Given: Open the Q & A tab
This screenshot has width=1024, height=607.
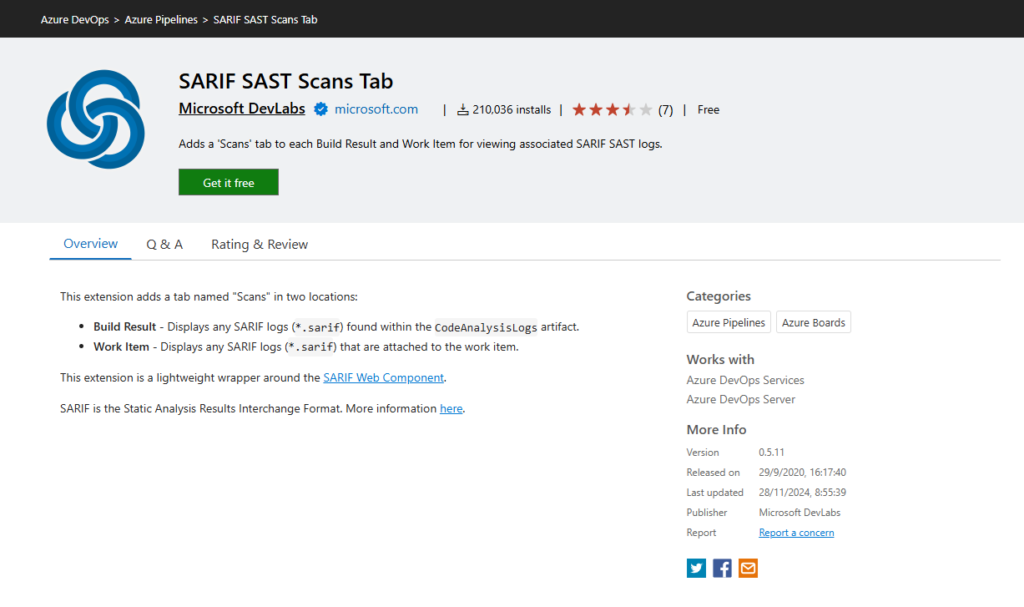Looking at the screenshot, I should tap(164, 244).
